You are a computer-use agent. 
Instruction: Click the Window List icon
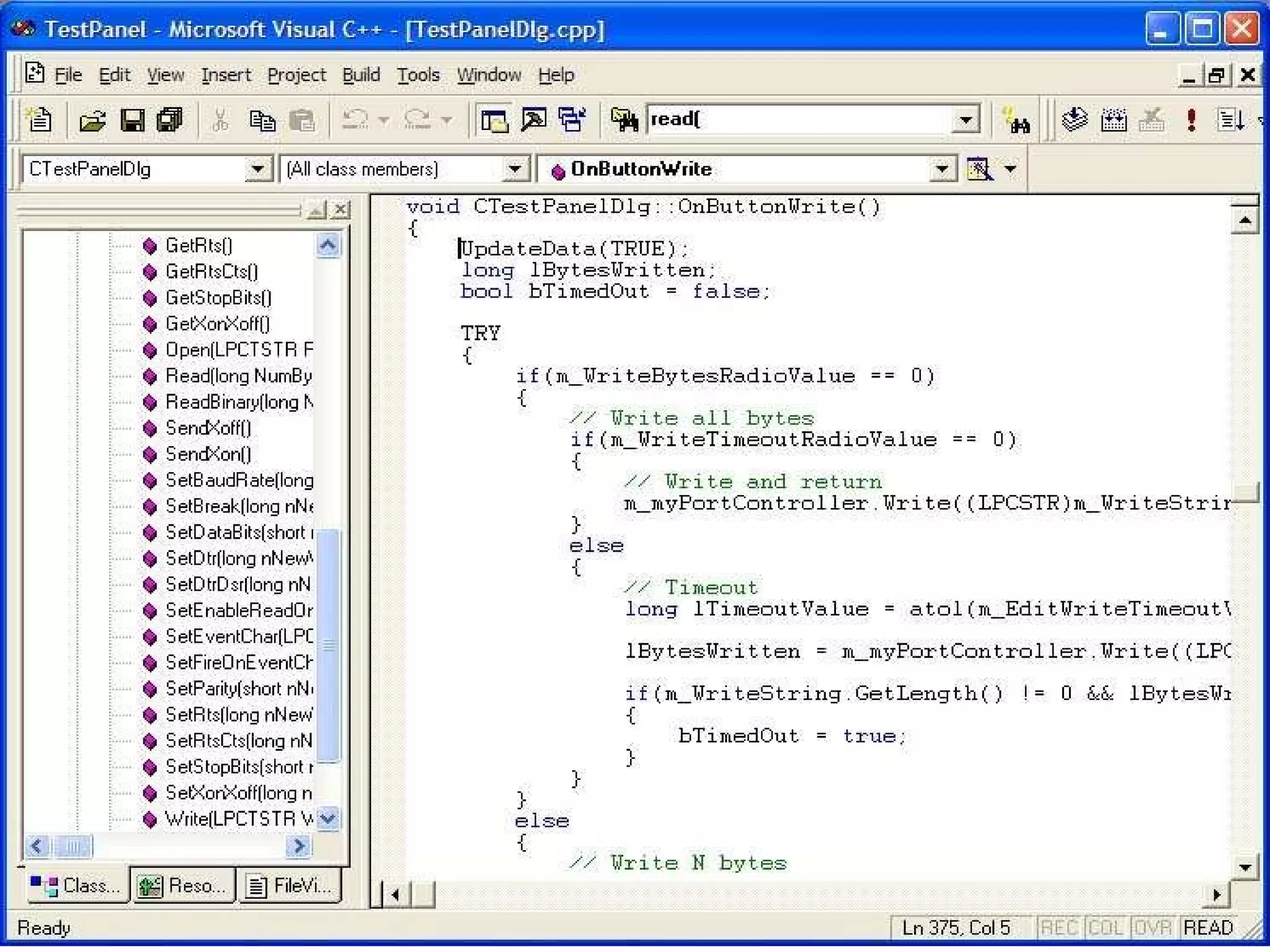(x=572, y=119)
